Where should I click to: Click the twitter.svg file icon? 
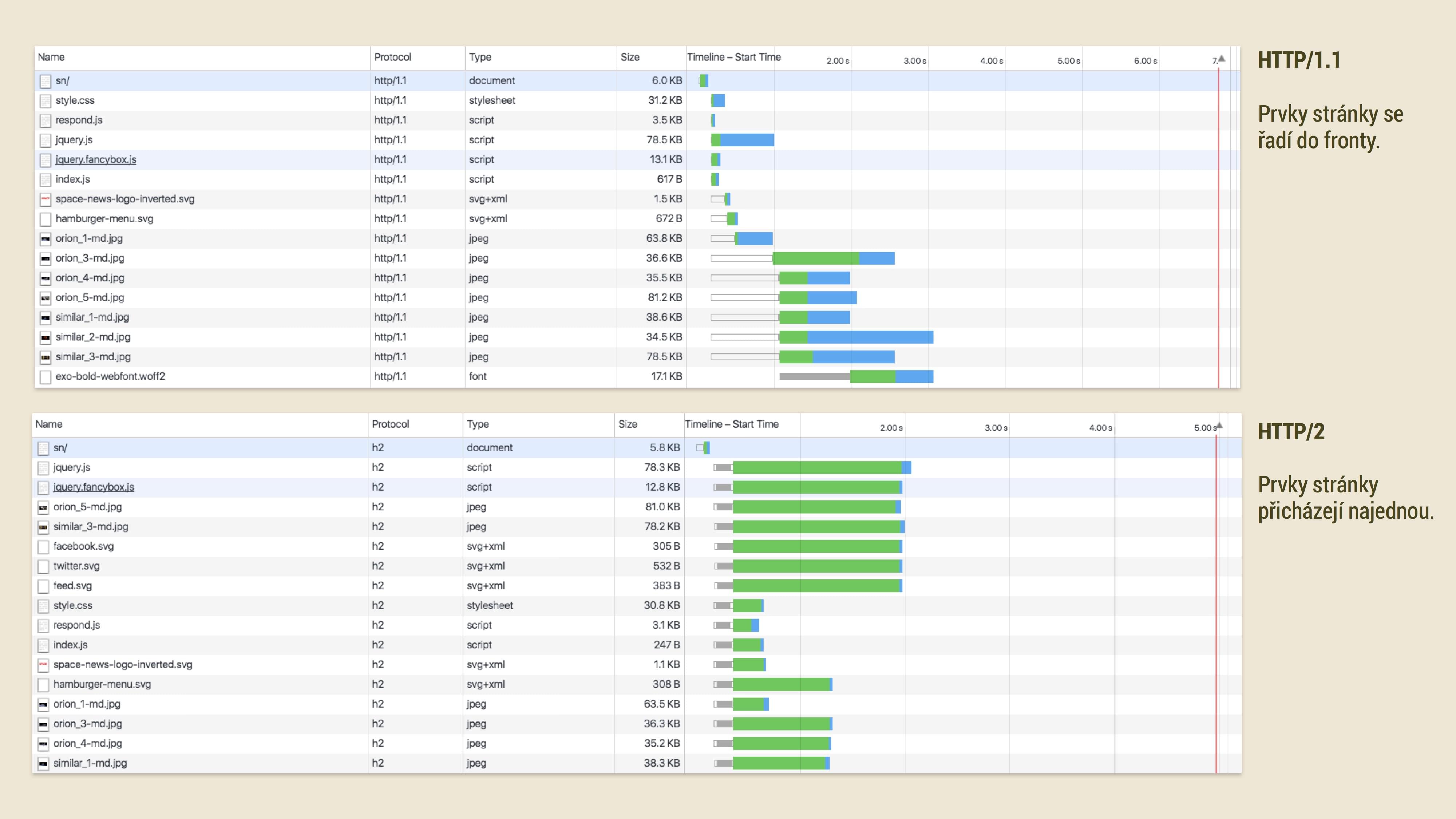pos(43,566)
